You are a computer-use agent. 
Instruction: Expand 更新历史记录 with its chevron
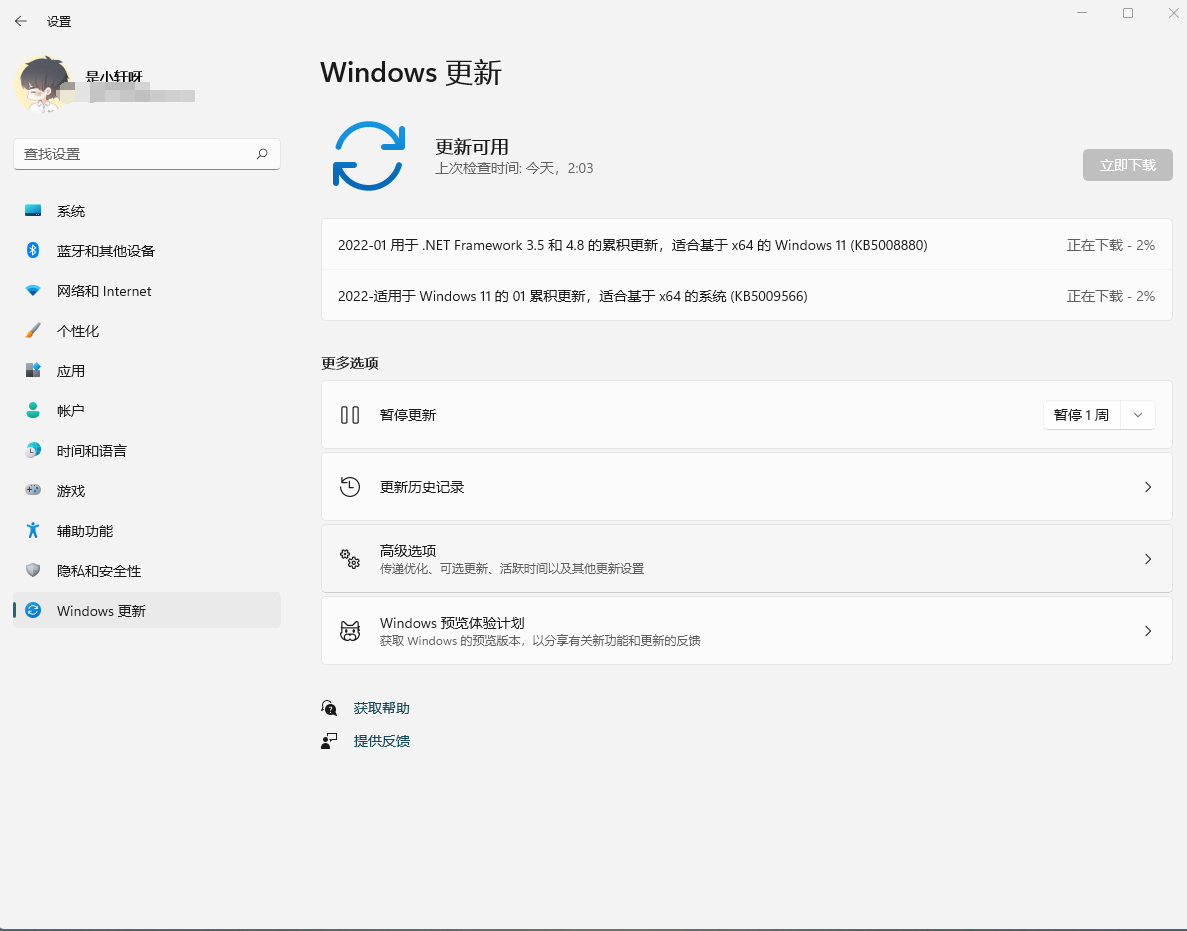tap(1147, 486)
